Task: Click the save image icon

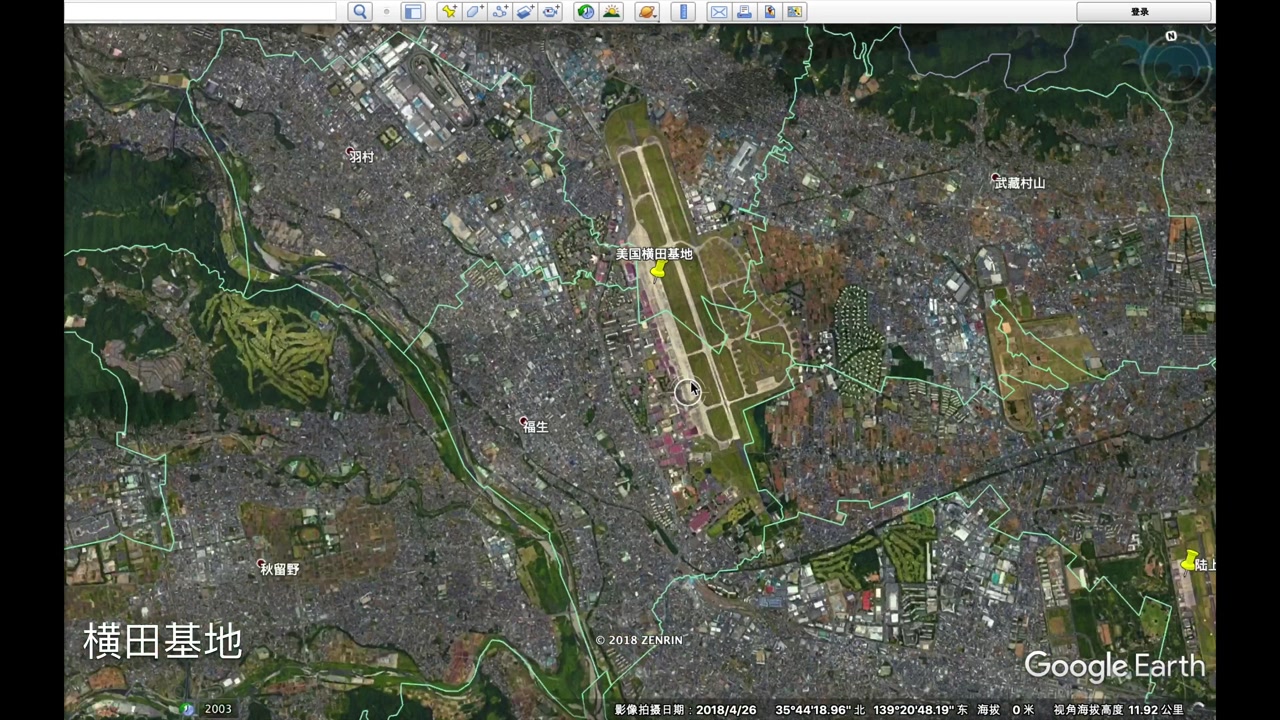Action: 769,12
